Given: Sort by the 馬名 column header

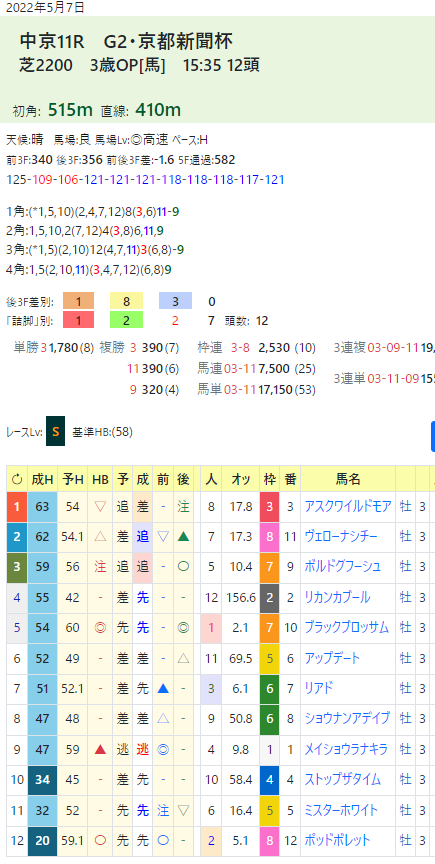Looking at the screenshot, I should 348,479.
